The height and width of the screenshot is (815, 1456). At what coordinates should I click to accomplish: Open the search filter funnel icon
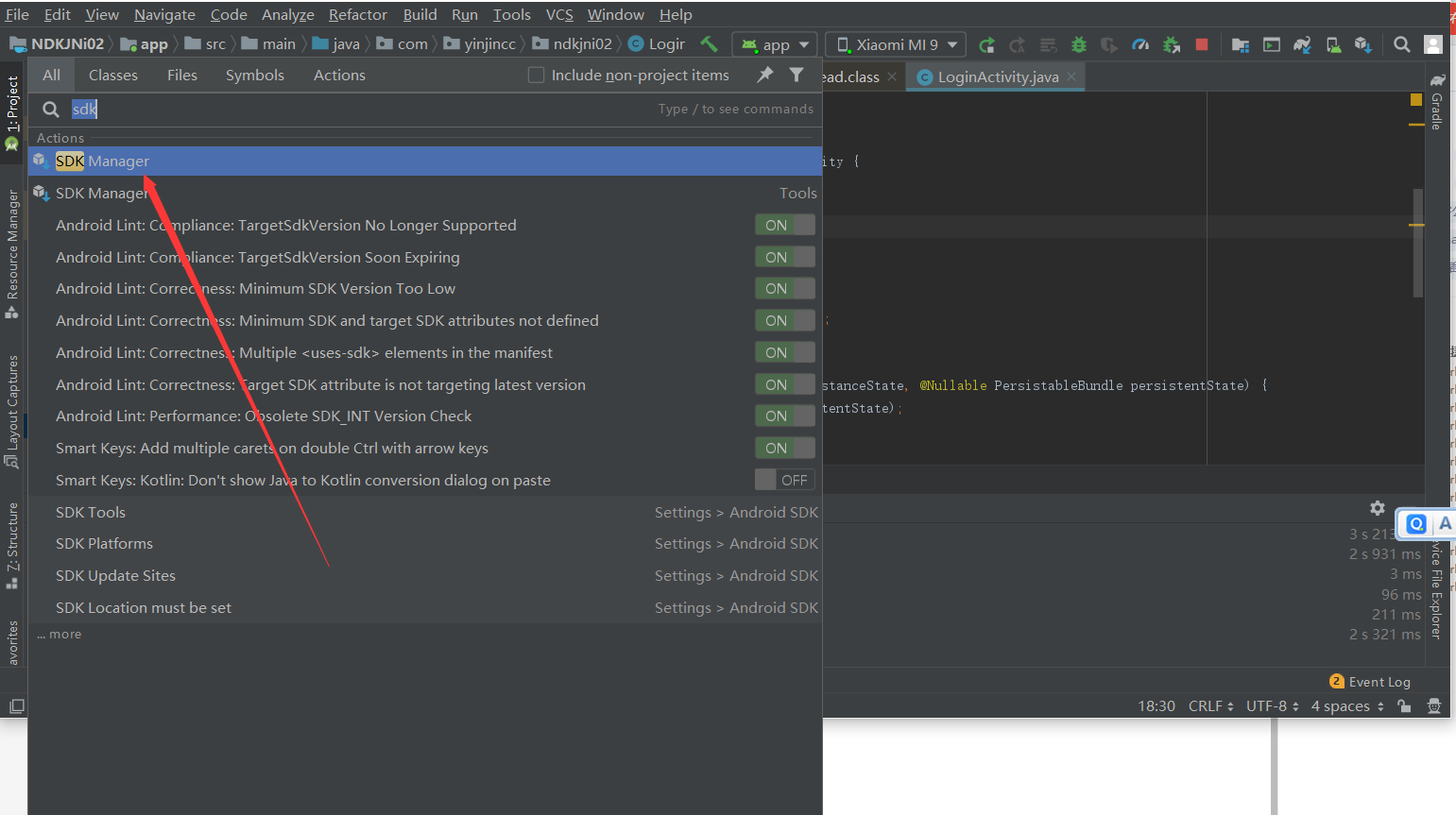tap(797, 75)
